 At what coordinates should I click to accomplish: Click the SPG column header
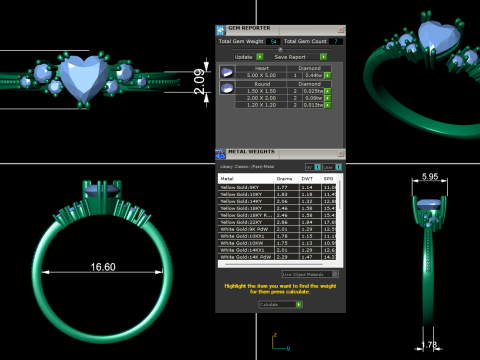[x=329, y=179]
